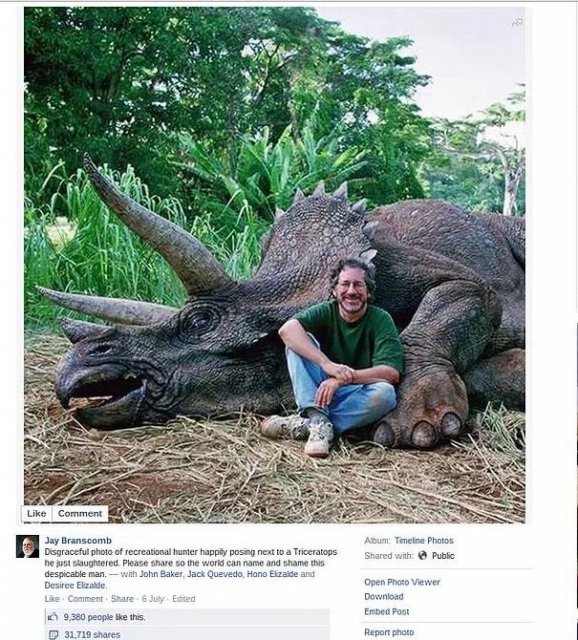
Task: Click the Comment button on the photo overlay
Action: pos(80,513)
